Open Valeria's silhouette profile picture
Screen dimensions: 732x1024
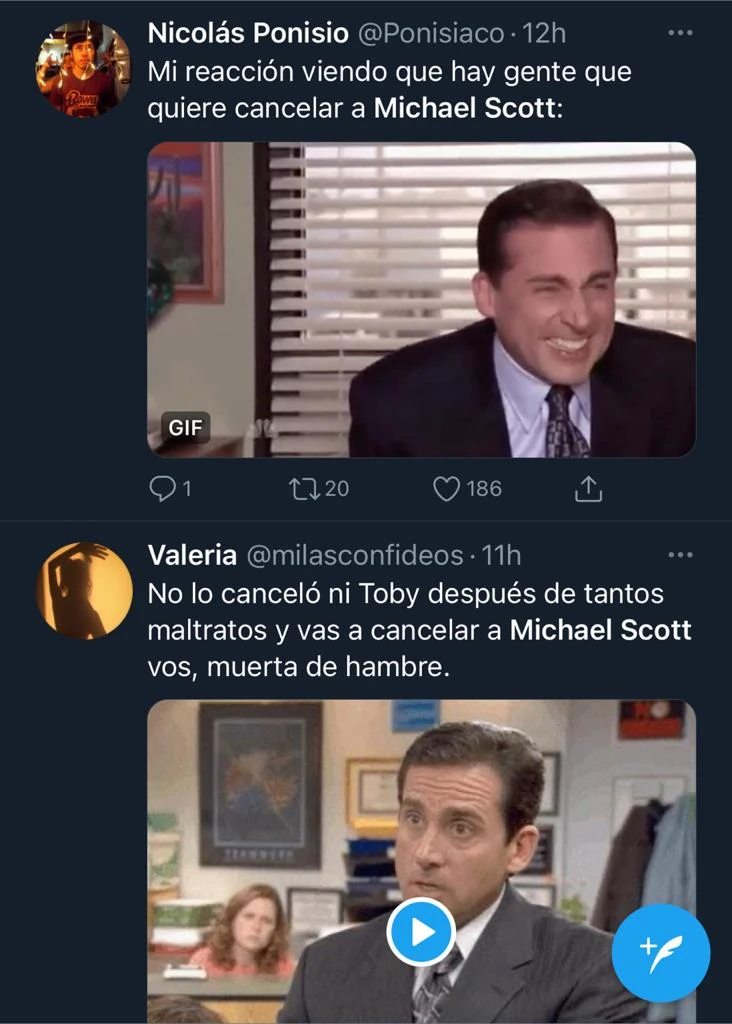click(x=84, y=590)
